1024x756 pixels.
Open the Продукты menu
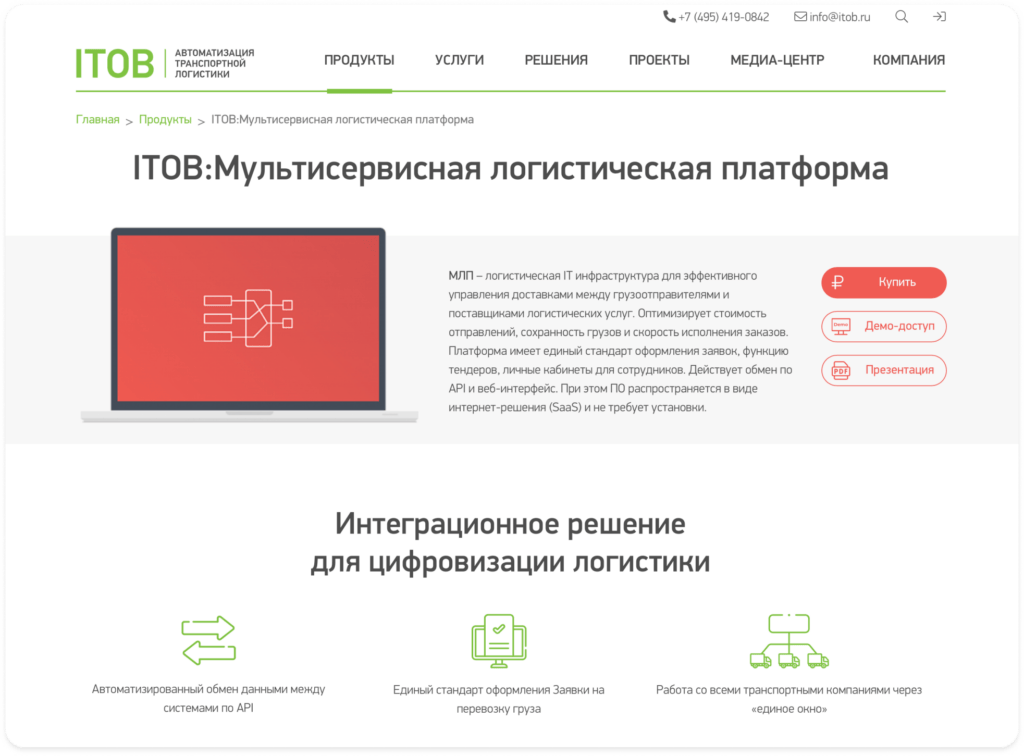click(359, 60)
